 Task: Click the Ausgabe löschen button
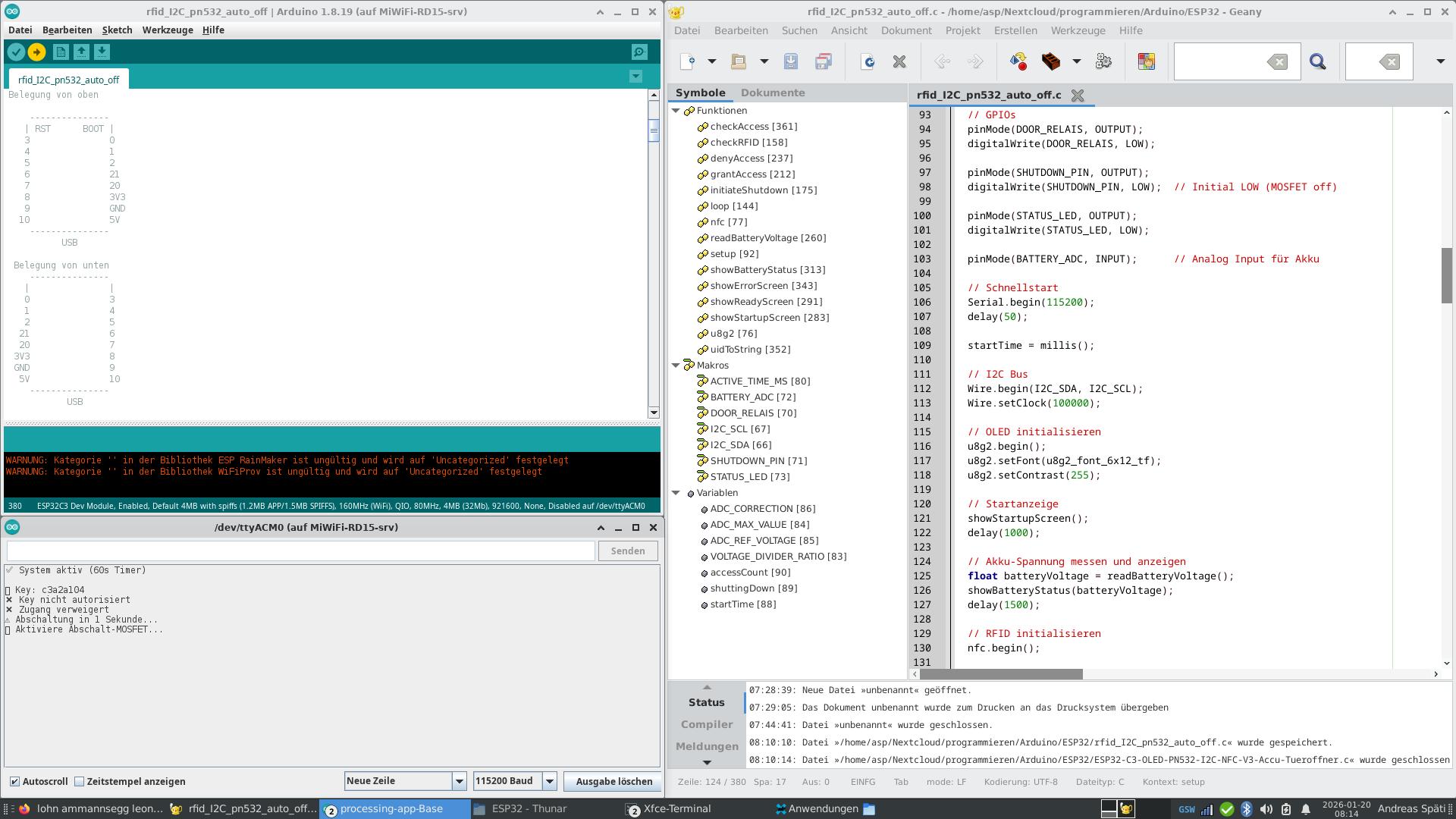613,781
